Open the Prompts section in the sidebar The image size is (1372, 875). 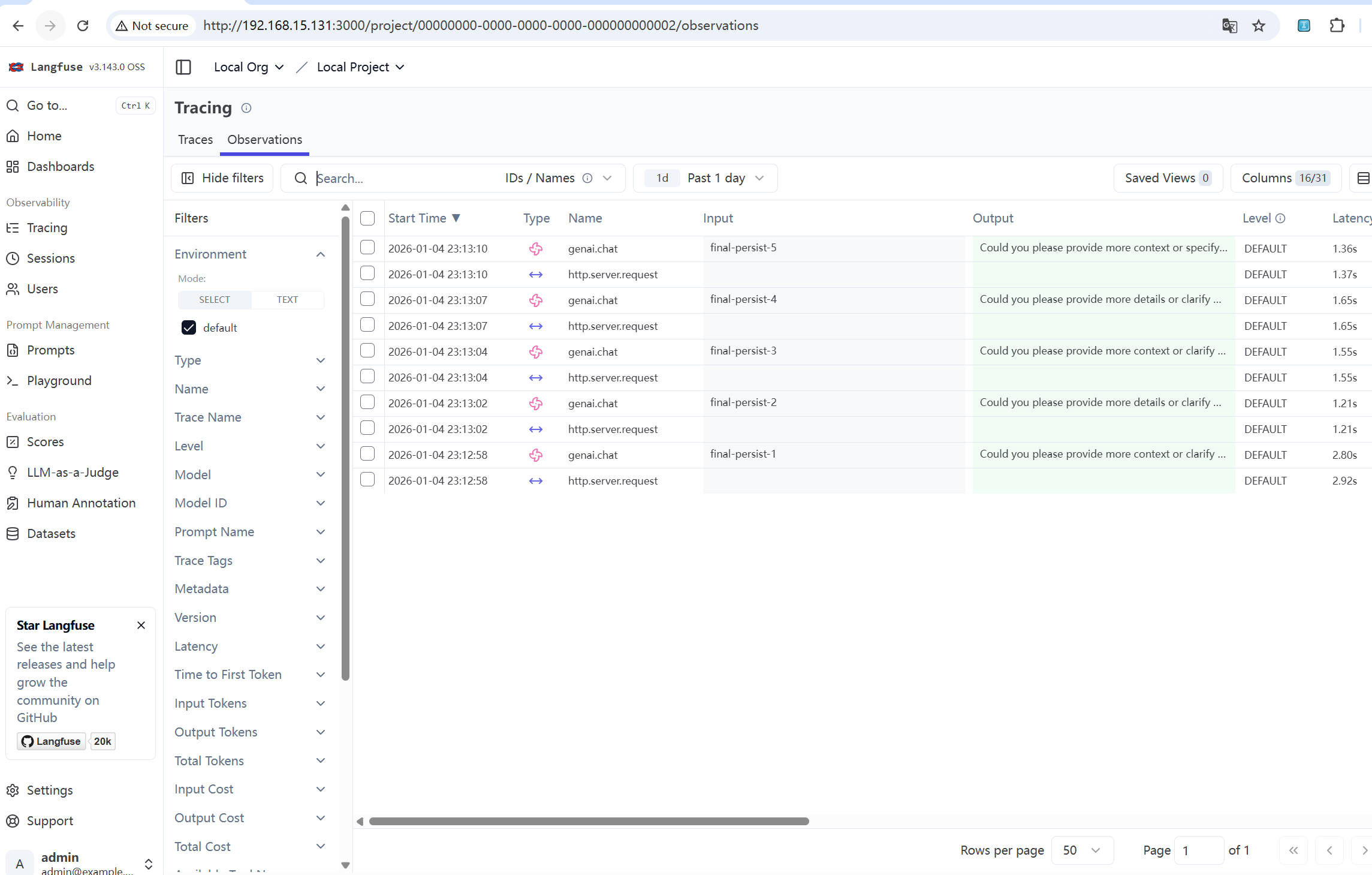point(50,350)
